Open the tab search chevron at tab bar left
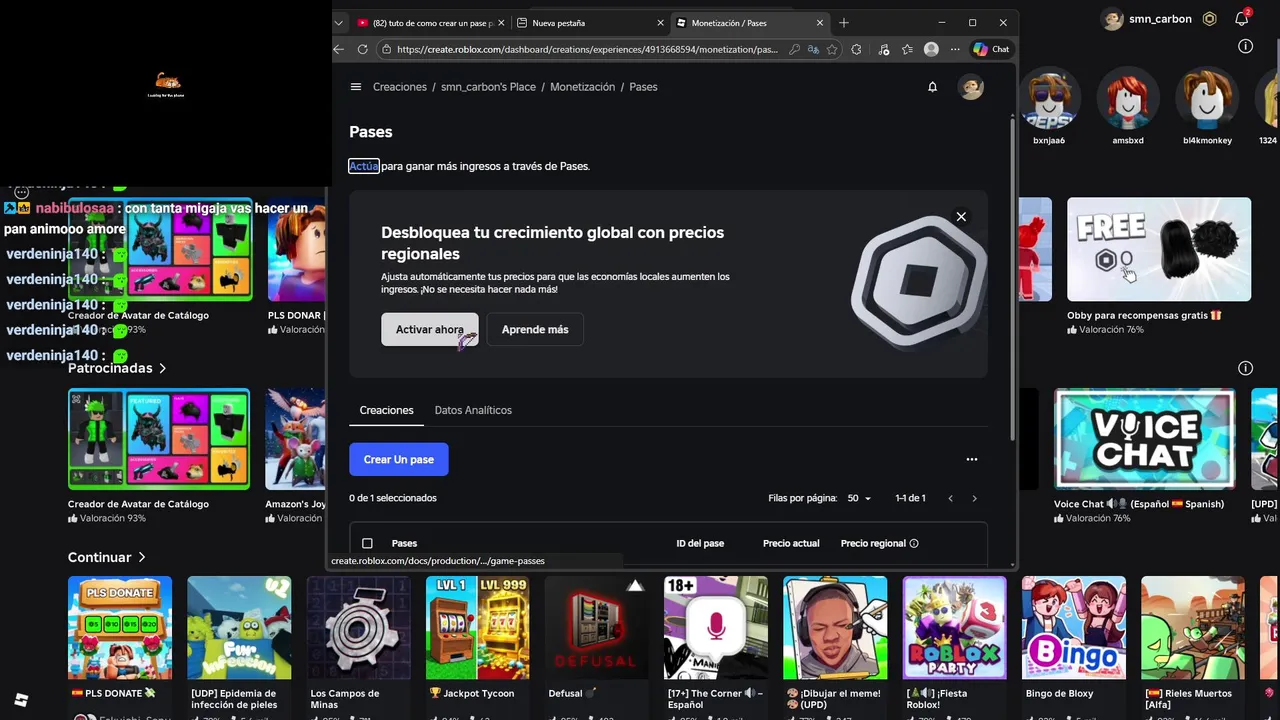1280x720 pixels. pos(339,22)
